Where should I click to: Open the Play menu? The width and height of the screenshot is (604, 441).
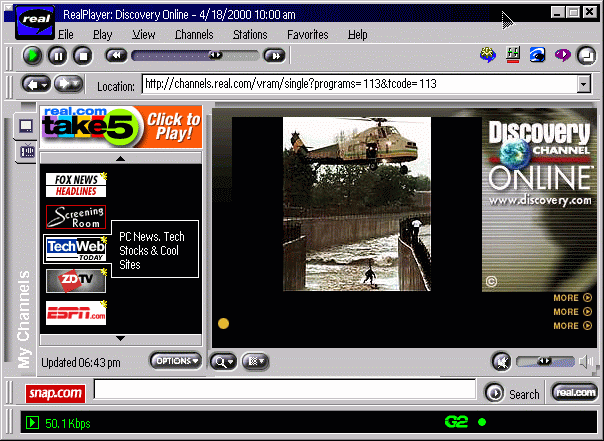tap(102, 35)
